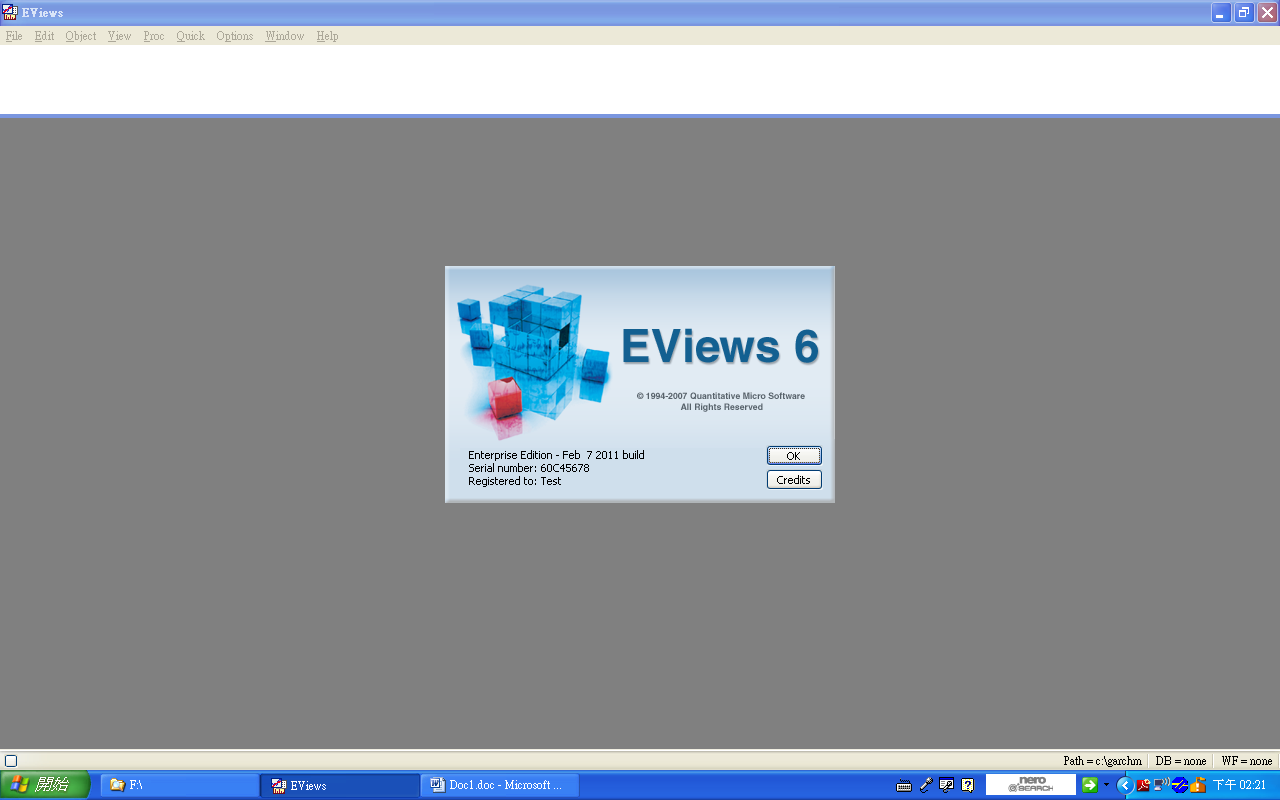Click the EViews taskbar button

(x=340, y=785)
